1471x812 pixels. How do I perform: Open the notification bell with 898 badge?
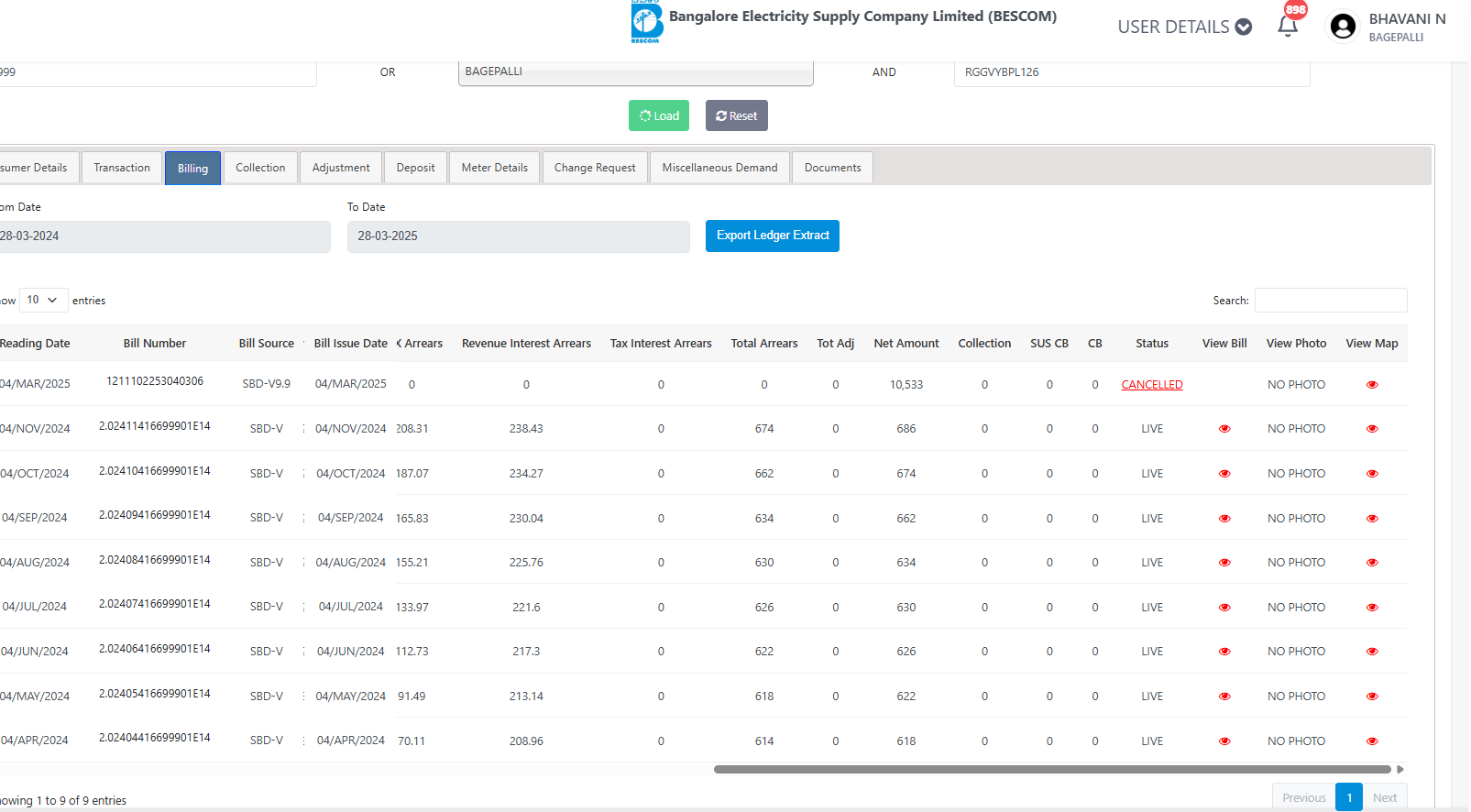(x=1288, y=25)
